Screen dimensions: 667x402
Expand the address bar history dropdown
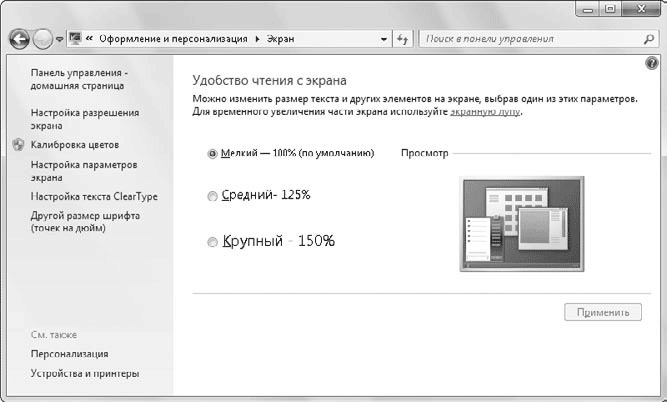385,40
